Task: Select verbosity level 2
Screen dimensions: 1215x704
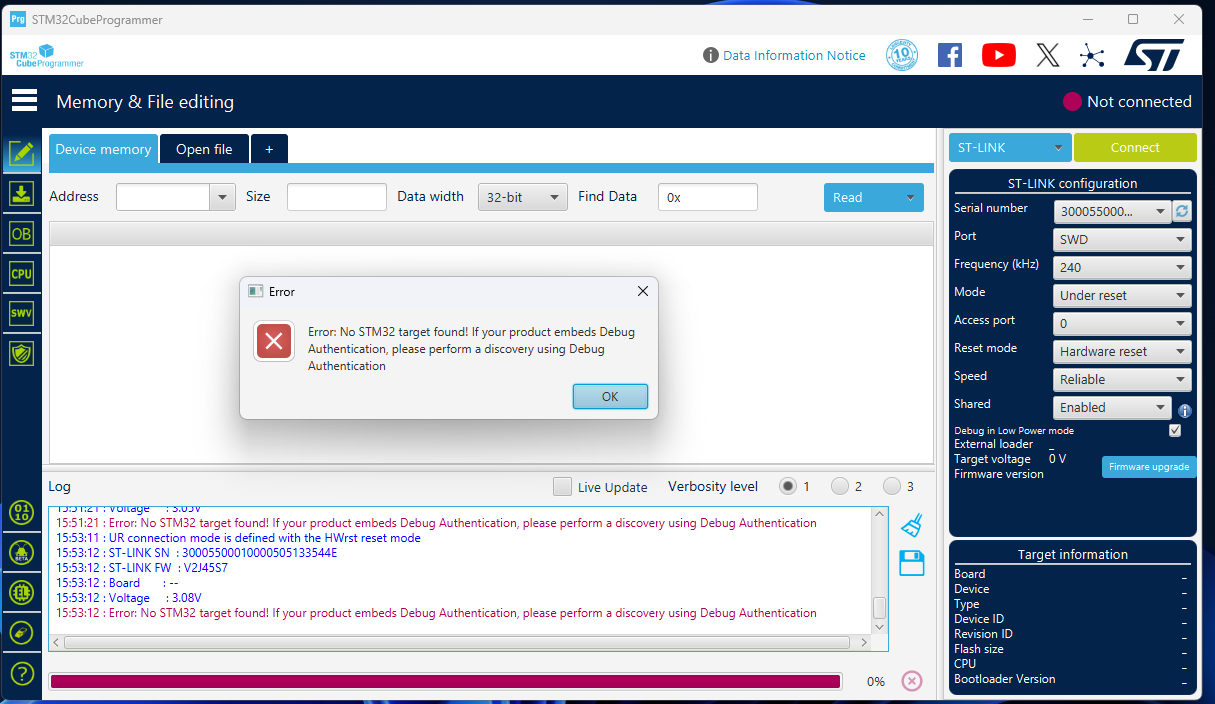Action: click(839, 486)
